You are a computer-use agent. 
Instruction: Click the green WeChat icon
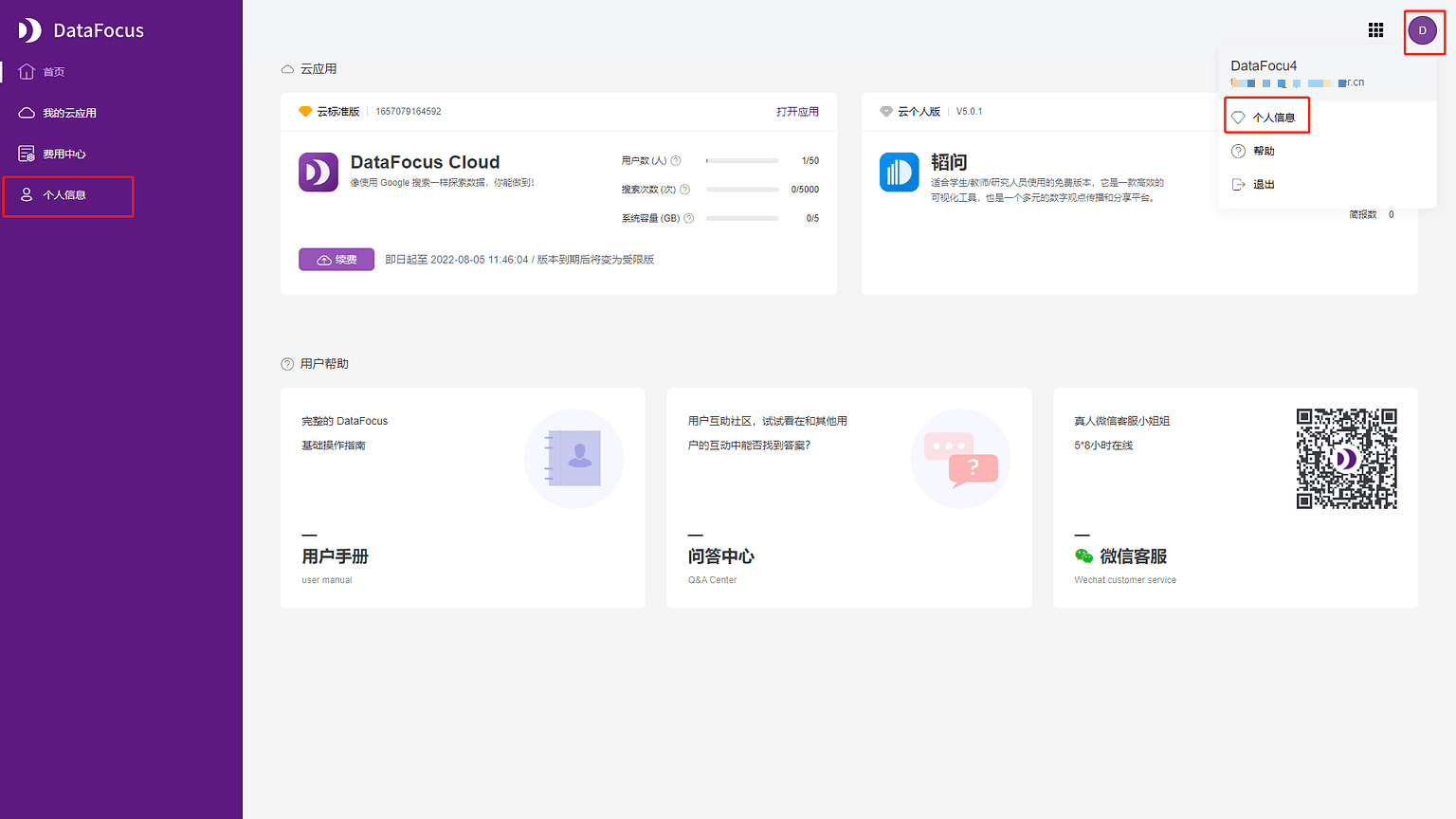coord(1083,556)
